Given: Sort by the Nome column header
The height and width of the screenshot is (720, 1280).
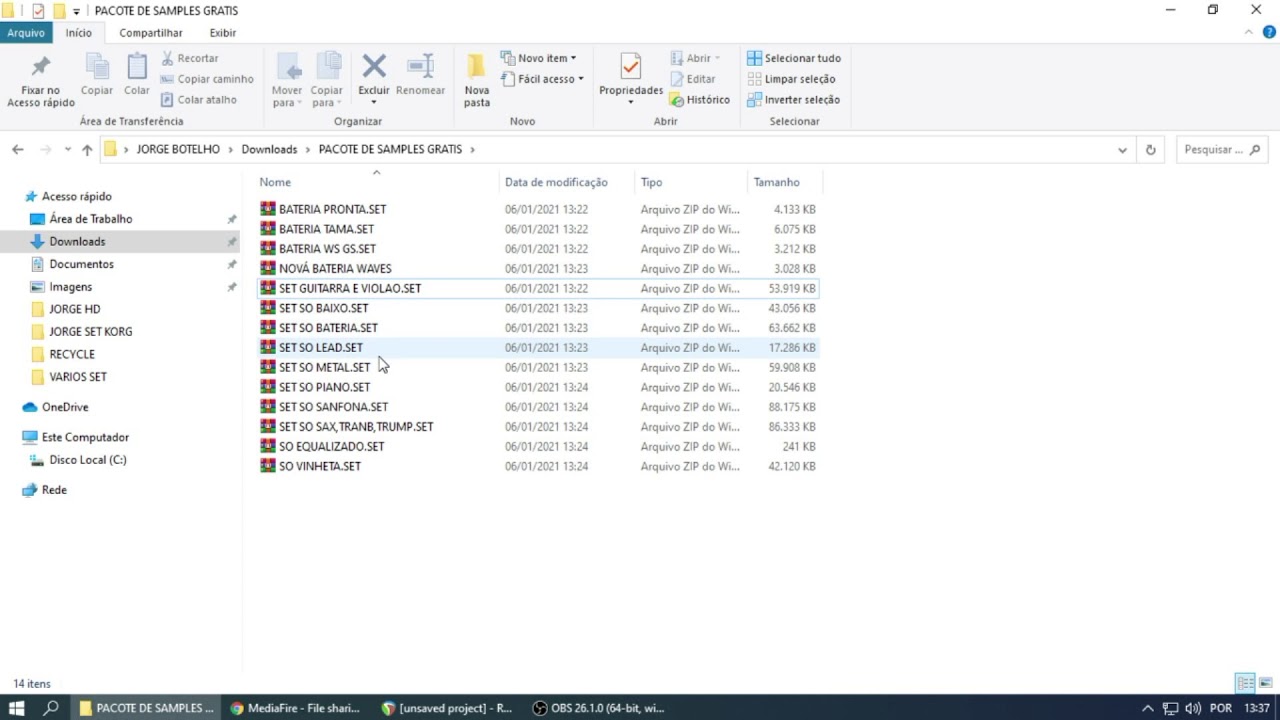Looking at the screenshot, I should click(x=275, y=182).
